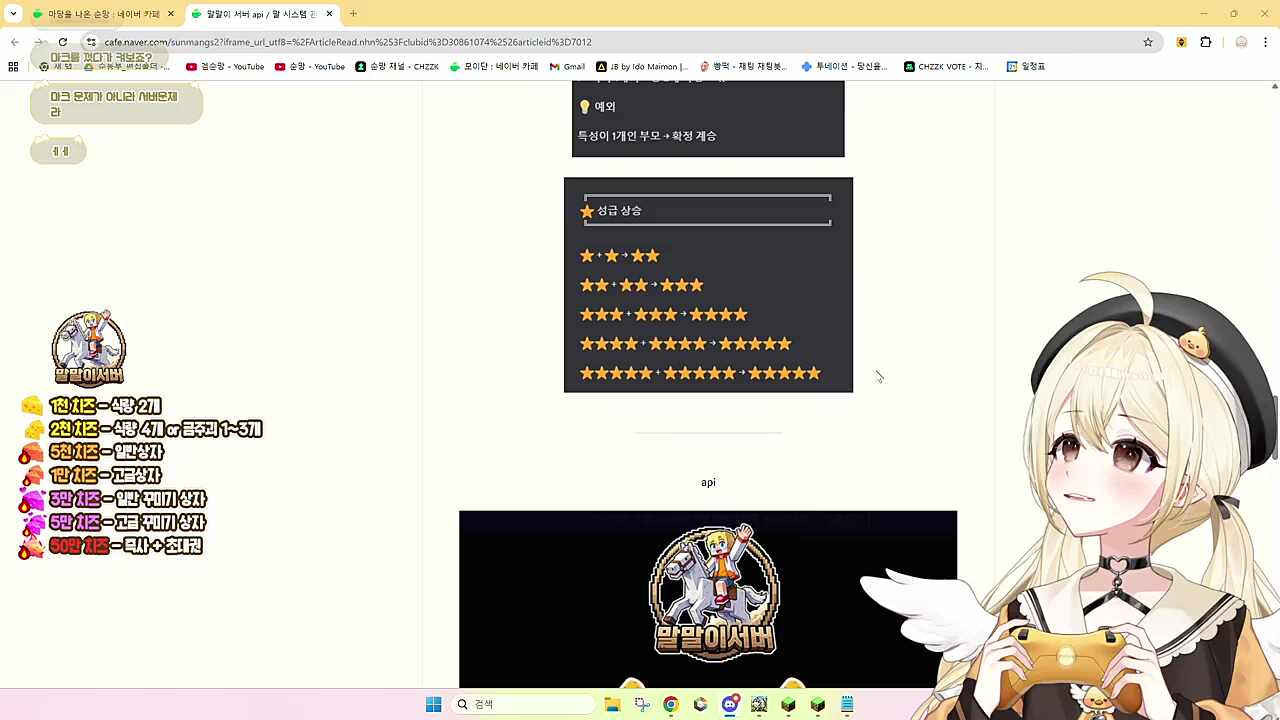Open the 모이단 : 네이버 카페 bookmark
This screenshot has width=1280, height=720.
494,67
